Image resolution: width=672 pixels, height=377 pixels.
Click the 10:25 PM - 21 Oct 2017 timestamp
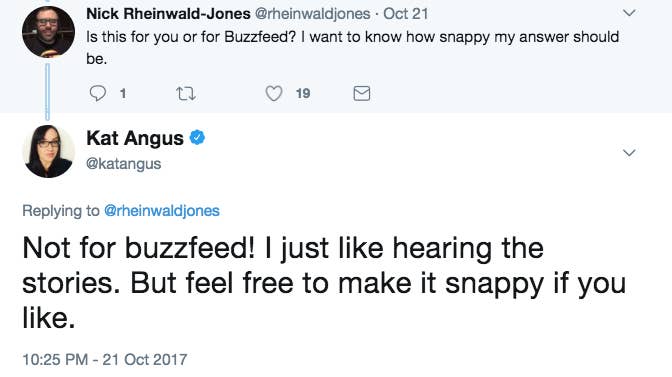point(105,359)
